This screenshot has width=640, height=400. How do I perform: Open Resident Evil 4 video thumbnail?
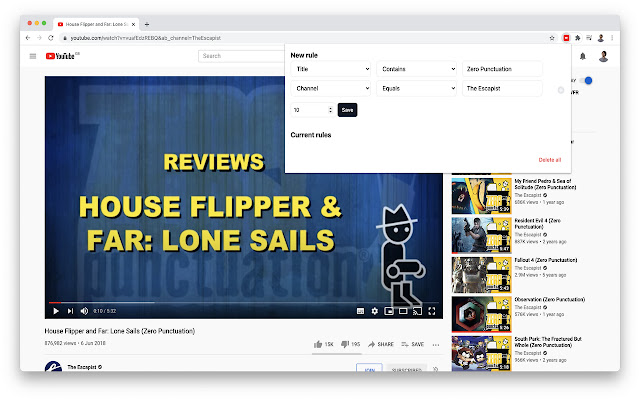pos(481,235)
